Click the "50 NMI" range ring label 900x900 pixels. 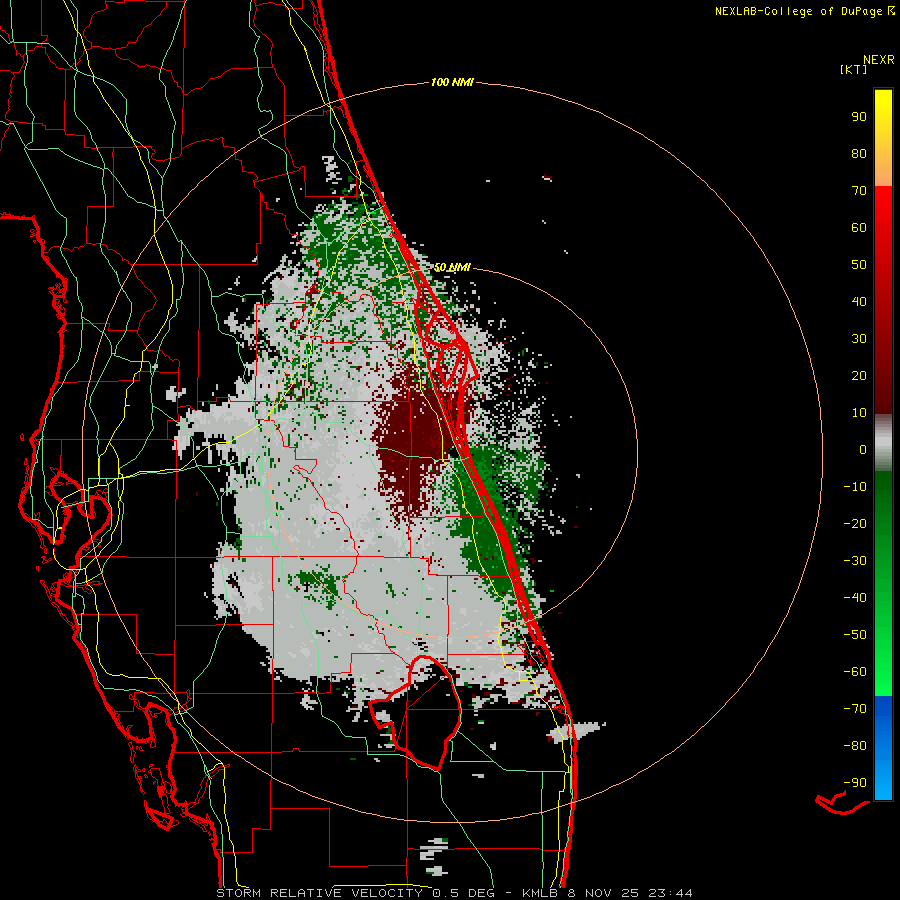pos(452,267)
